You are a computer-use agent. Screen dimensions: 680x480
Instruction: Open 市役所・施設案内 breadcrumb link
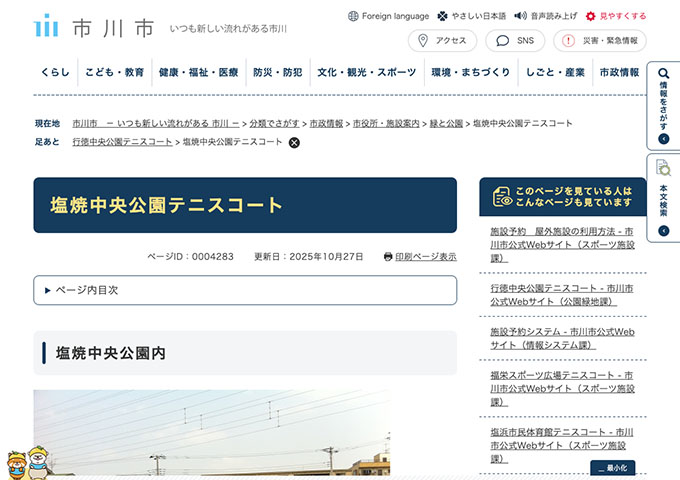386,124
